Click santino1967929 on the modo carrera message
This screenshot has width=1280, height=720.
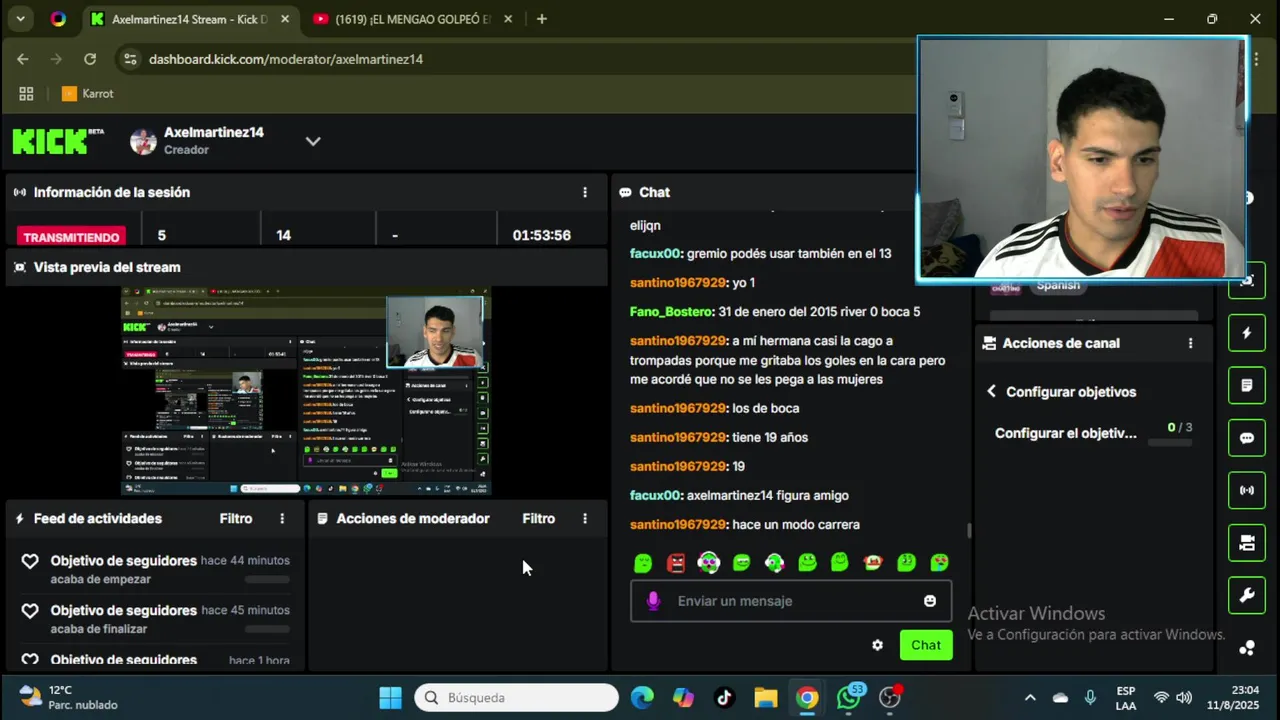coord(677,525)
